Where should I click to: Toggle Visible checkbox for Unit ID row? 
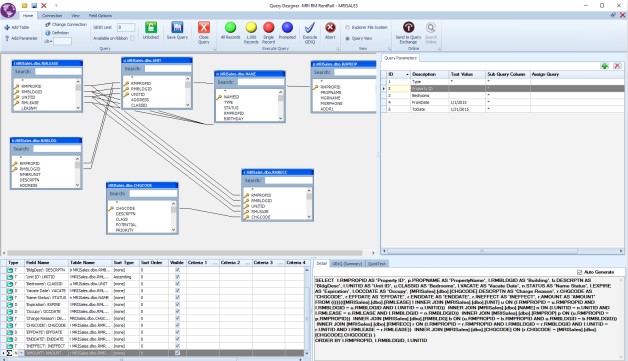[x=177, y=277]
